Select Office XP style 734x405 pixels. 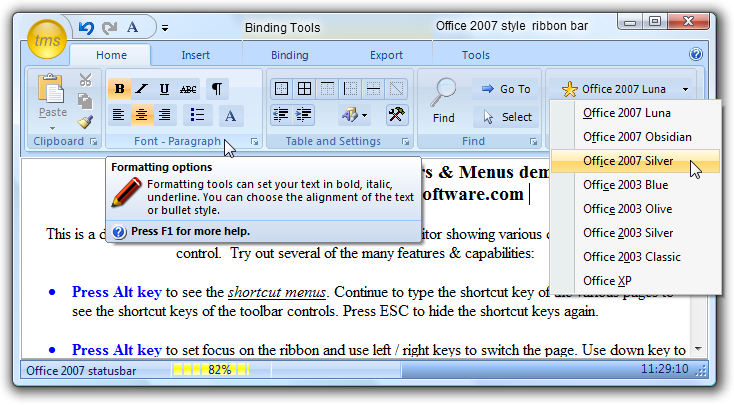635,280
